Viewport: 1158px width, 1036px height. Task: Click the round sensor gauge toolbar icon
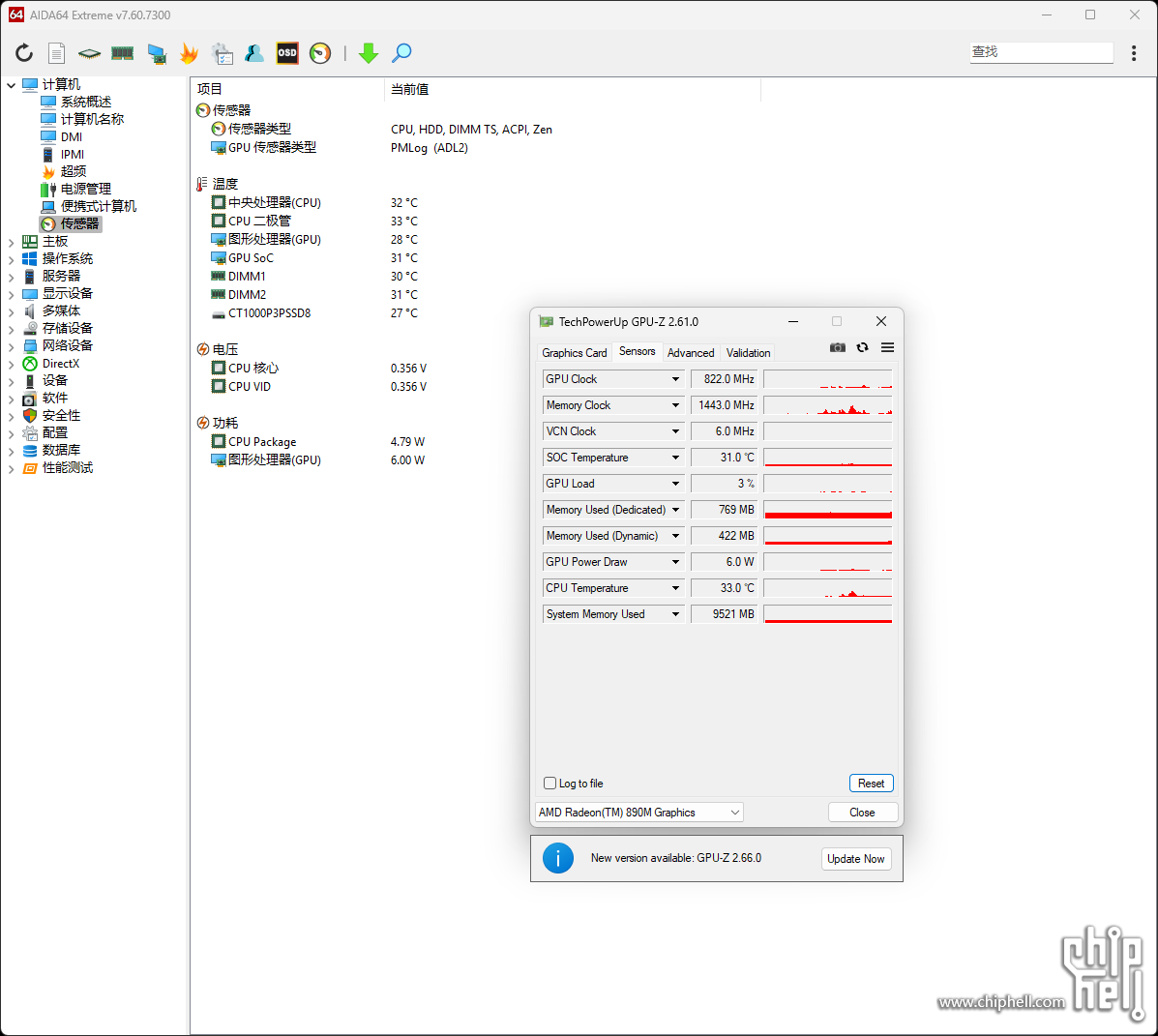[x=320, y=53]
